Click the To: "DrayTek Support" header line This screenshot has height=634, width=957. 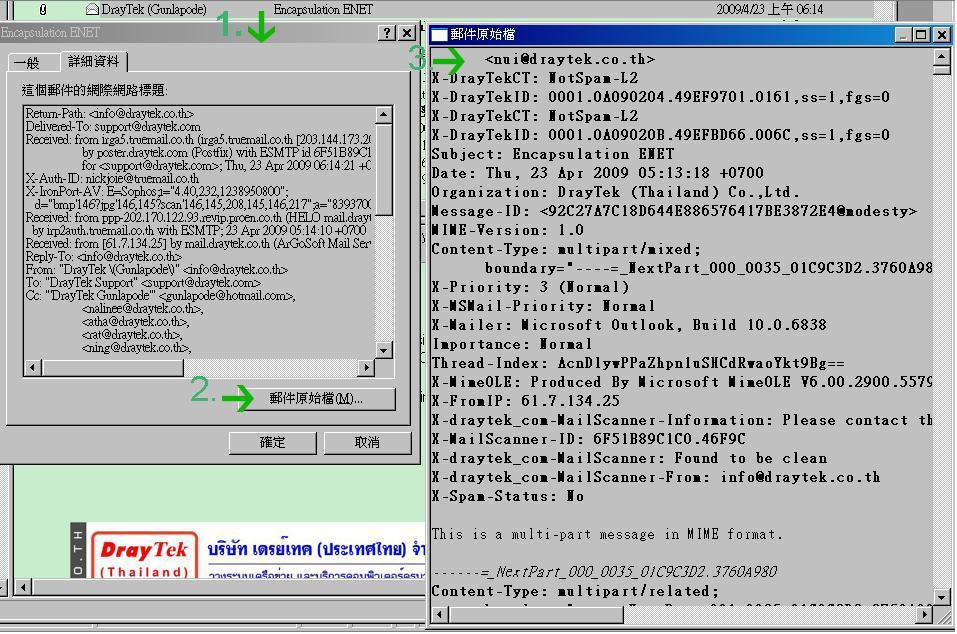pyautogui.click(x=143, y=283)
